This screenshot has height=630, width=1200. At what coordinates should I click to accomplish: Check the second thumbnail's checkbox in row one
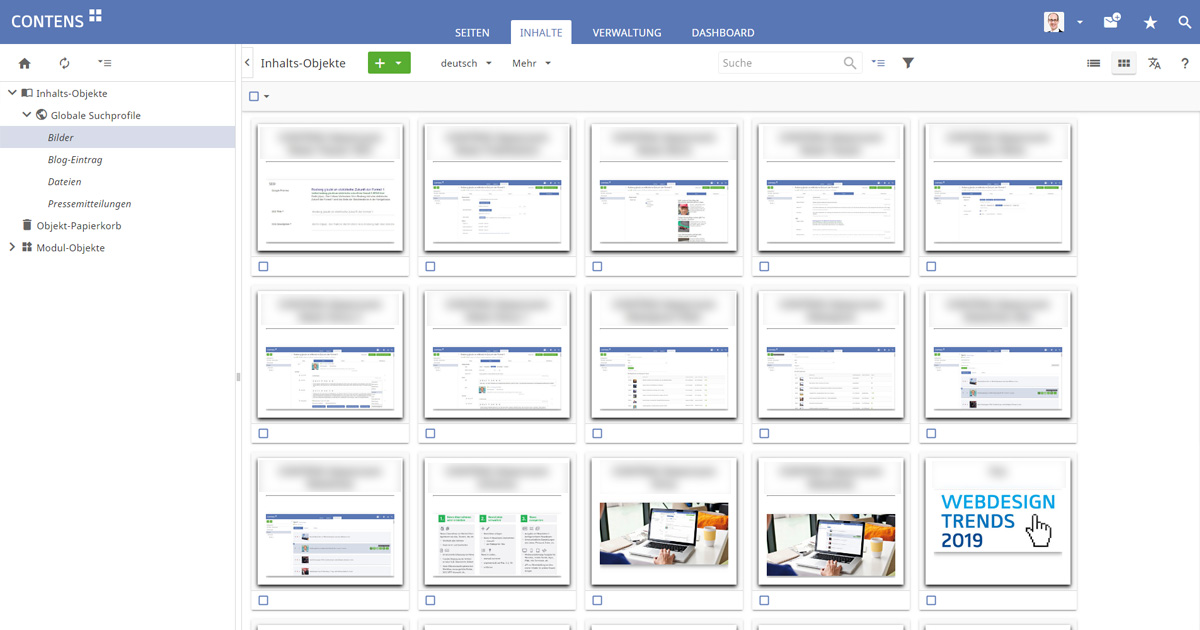point(431,267)
